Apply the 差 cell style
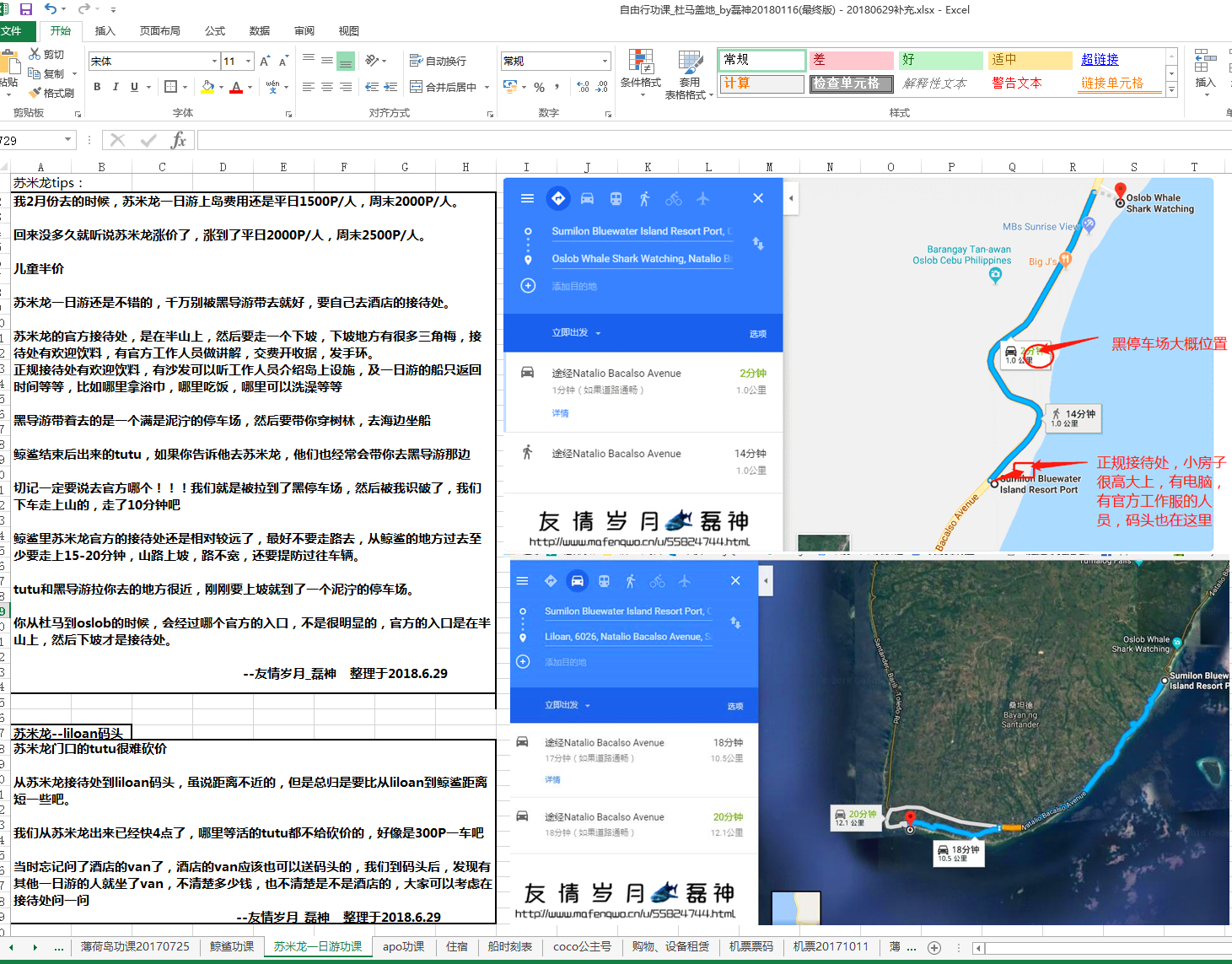This screenshot has width=1232, height=964. (851, 60)
